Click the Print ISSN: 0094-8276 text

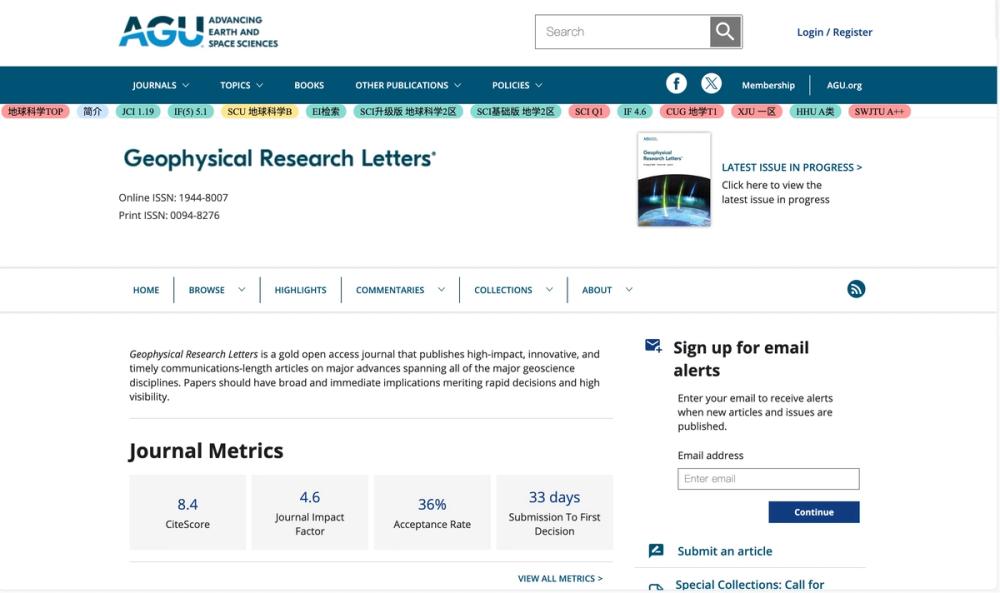(169, 216)
